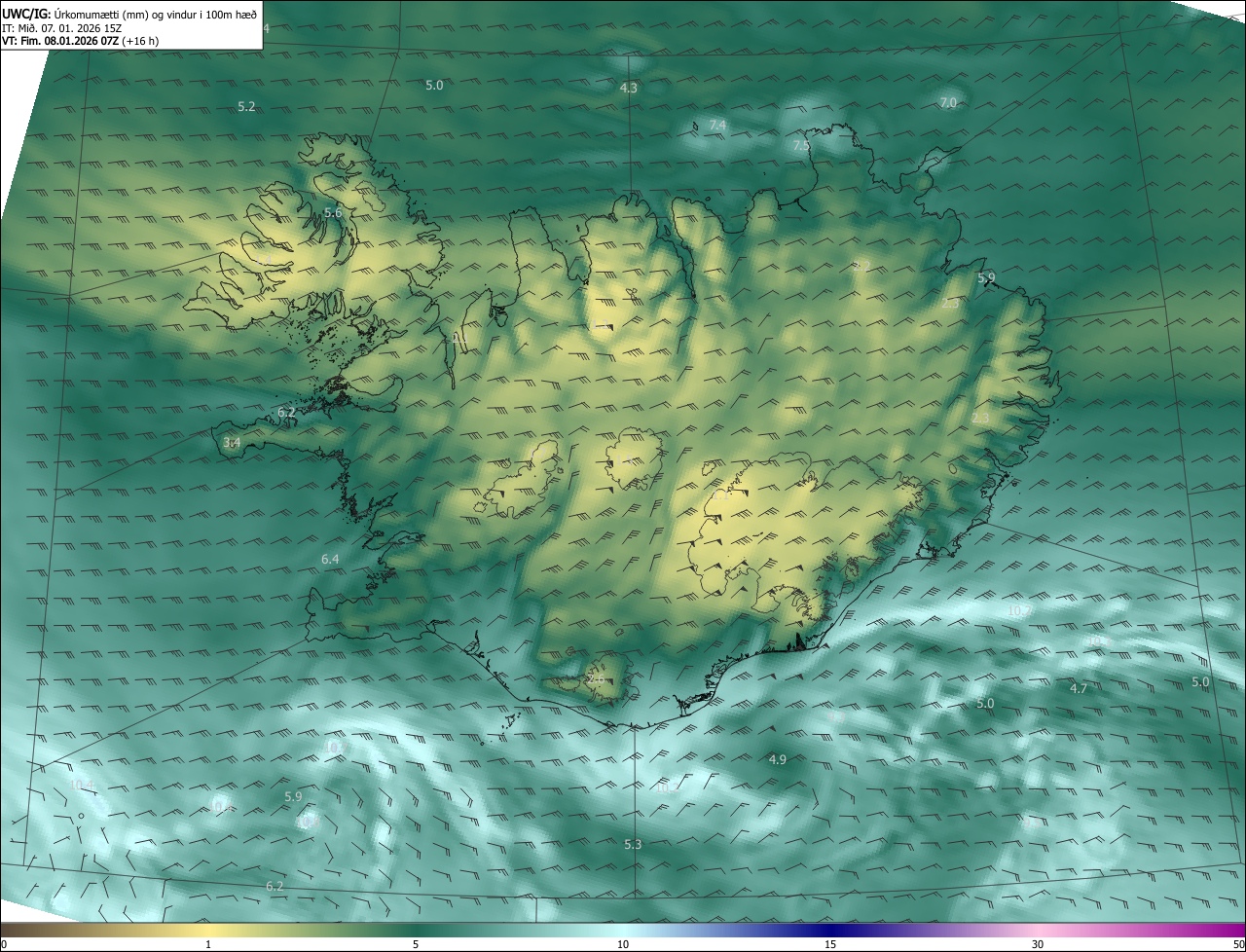Click the 7.4 value label on the map
The image size is (1246, 952).
point(717,125)
